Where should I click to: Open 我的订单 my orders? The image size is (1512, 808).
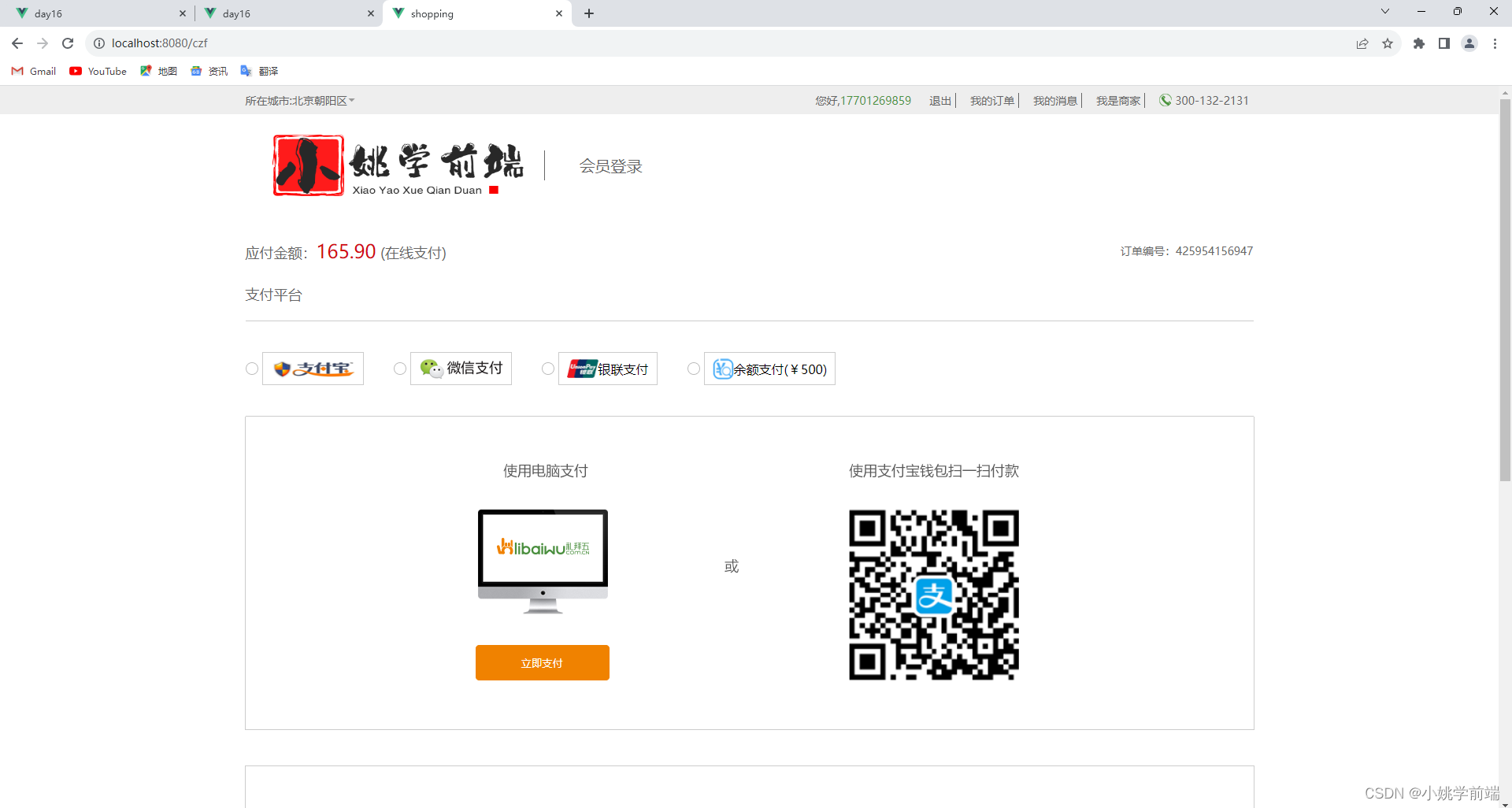point(992,101)
